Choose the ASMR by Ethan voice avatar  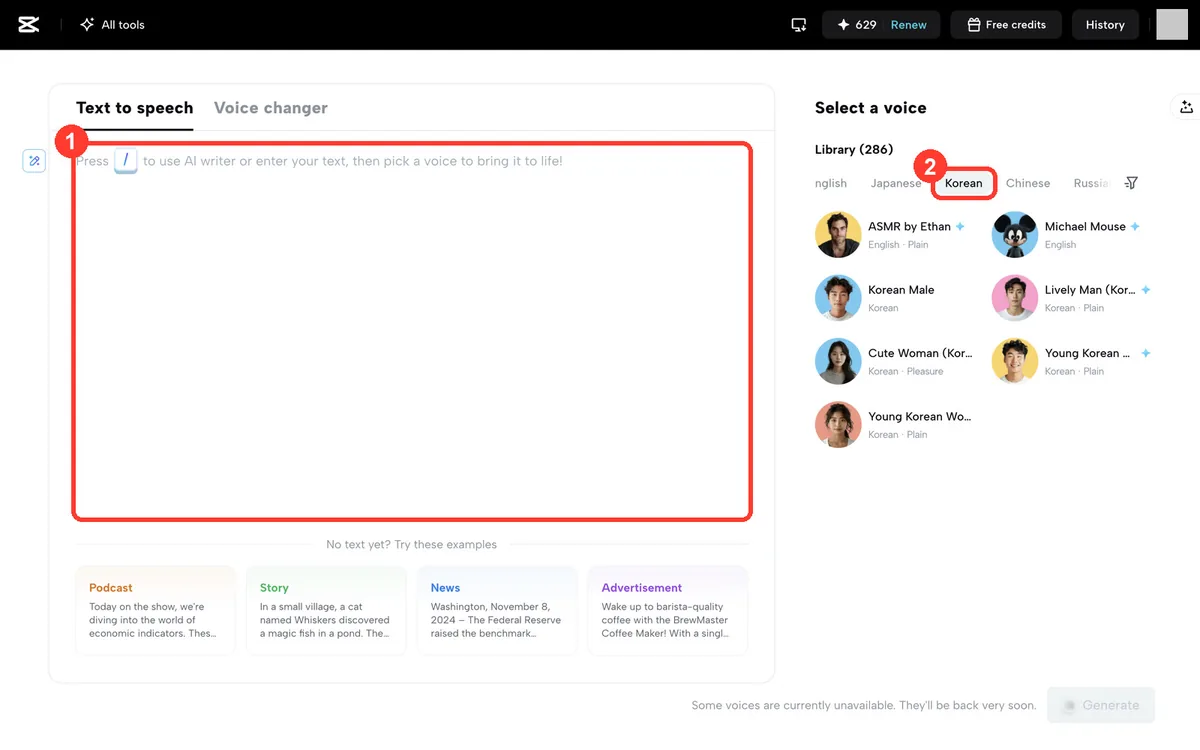(x=838, y=235)
